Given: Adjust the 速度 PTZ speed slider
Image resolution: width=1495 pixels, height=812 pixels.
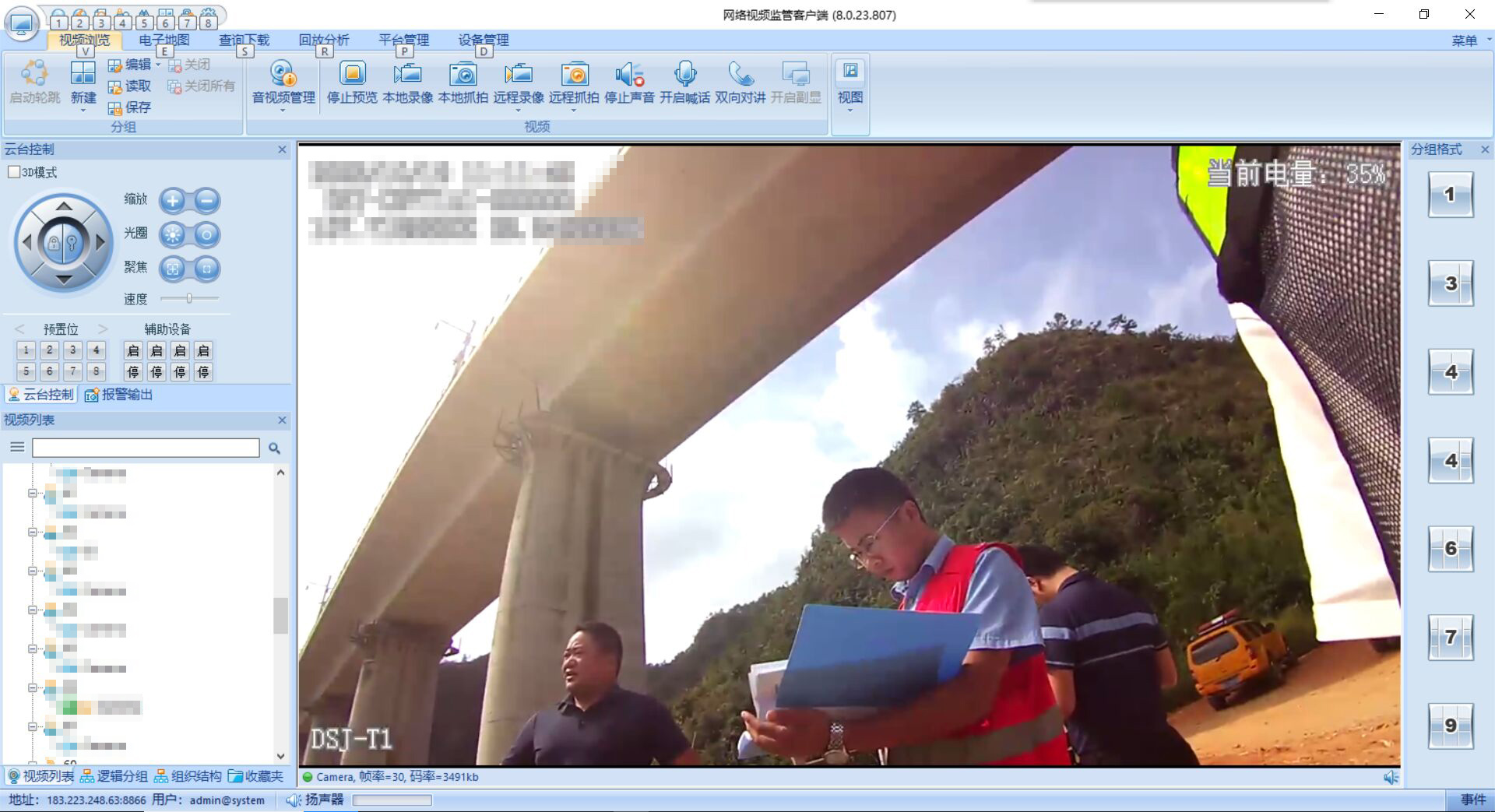Looking at the screenshot, I should [189, 298].
